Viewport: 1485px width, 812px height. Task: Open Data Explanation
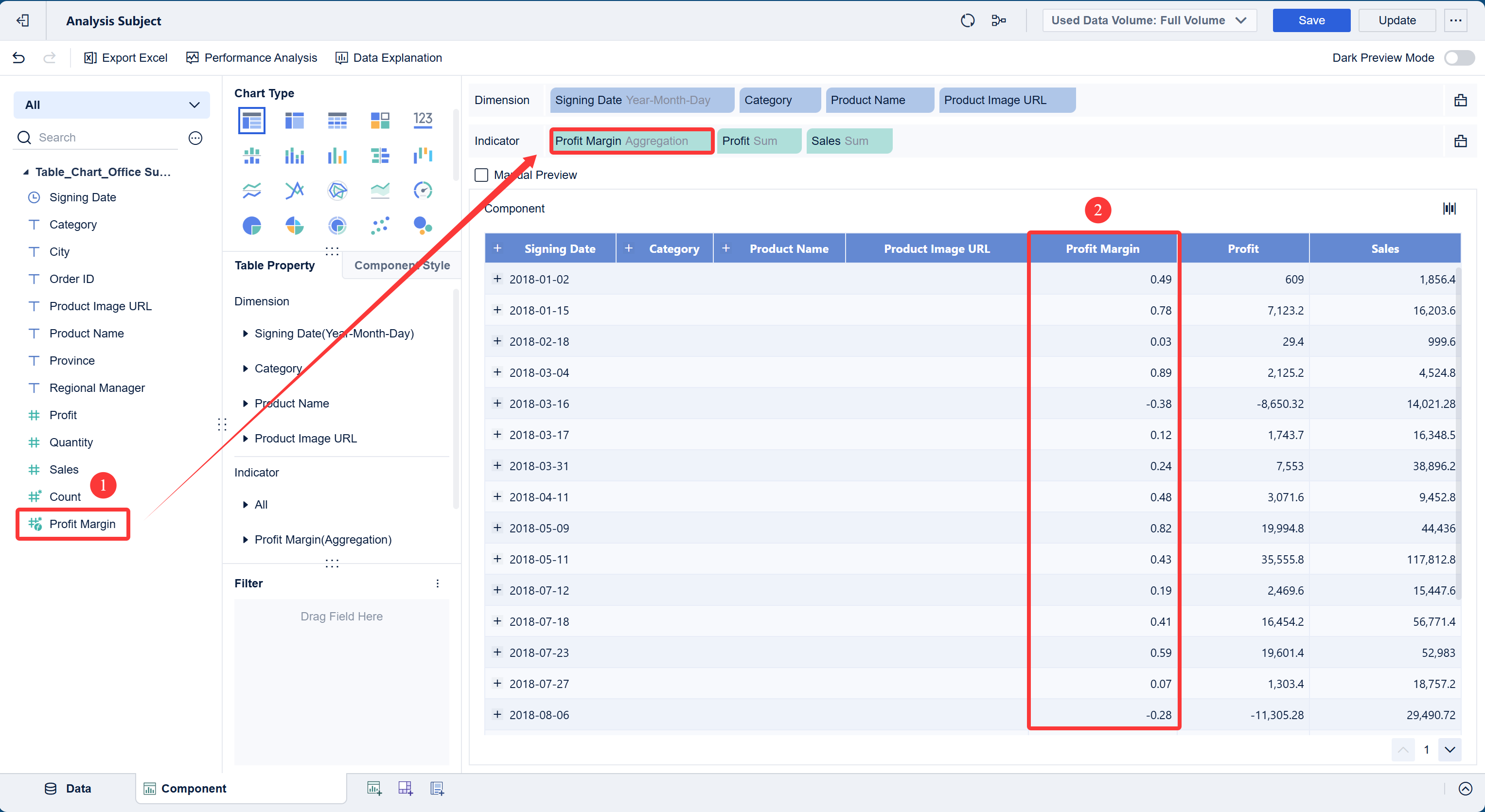point(389,58)
